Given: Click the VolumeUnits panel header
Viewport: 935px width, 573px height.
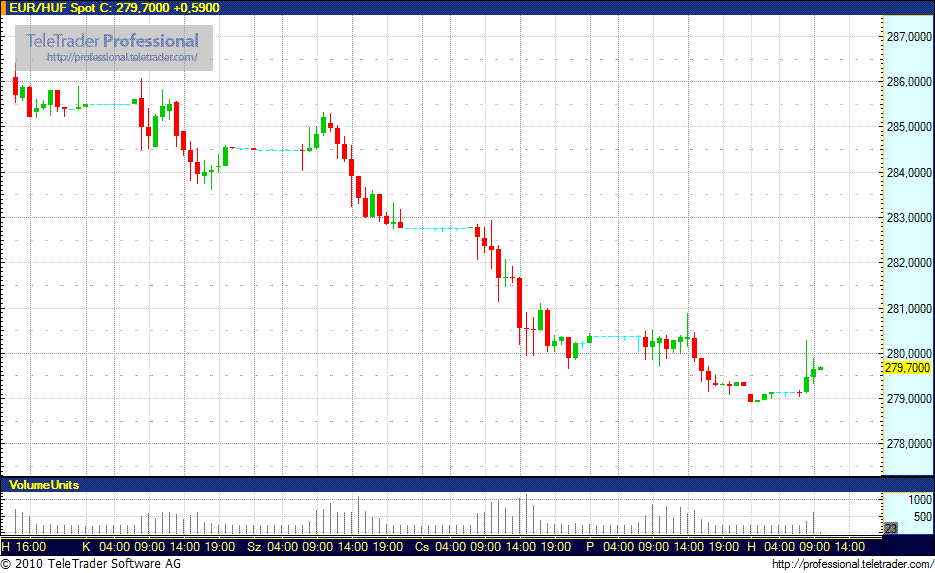Looking at the screenshot, I should pyautogui.click(x=44, y=485).
